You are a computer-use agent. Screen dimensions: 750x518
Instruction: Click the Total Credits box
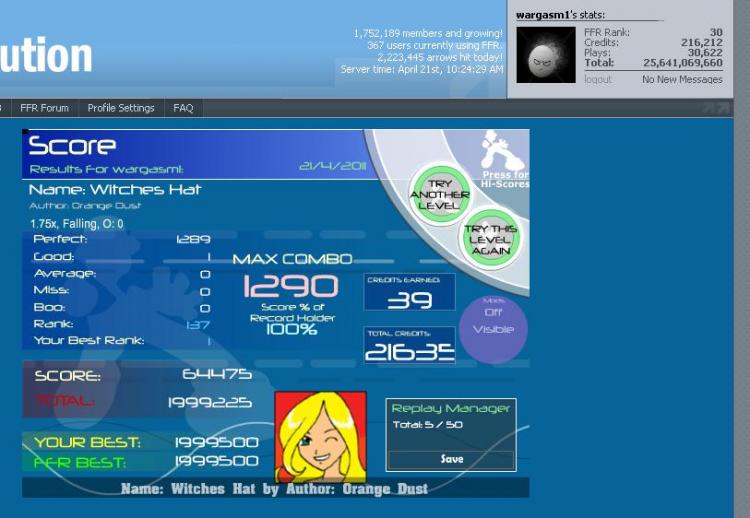[x=409, y=346]
